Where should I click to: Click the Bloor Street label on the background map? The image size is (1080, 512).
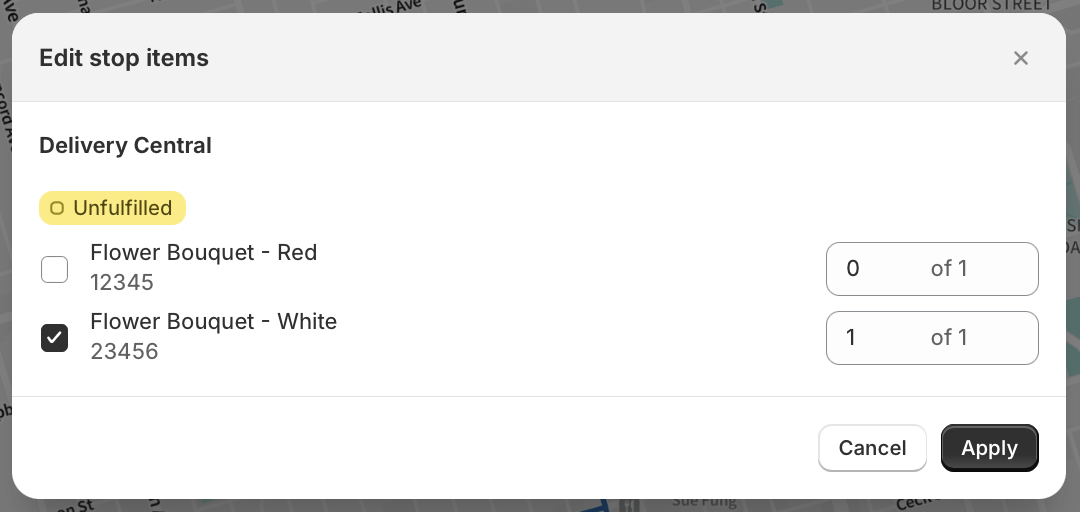pos(992,6)
